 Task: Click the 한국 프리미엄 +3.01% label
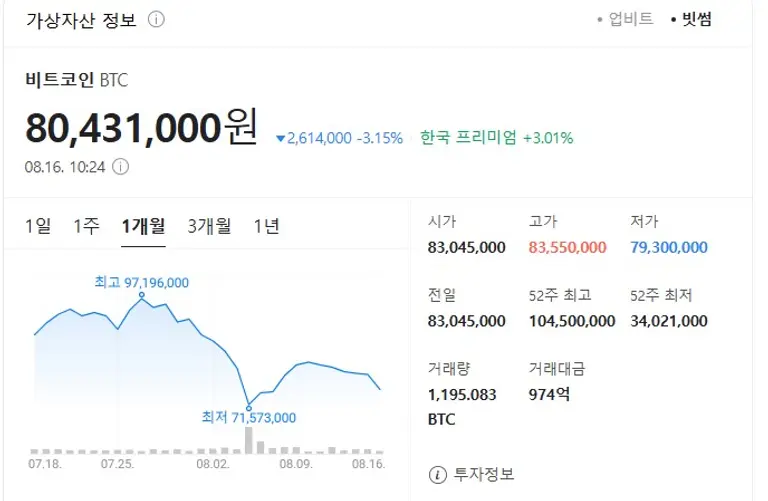click(497, 138)
